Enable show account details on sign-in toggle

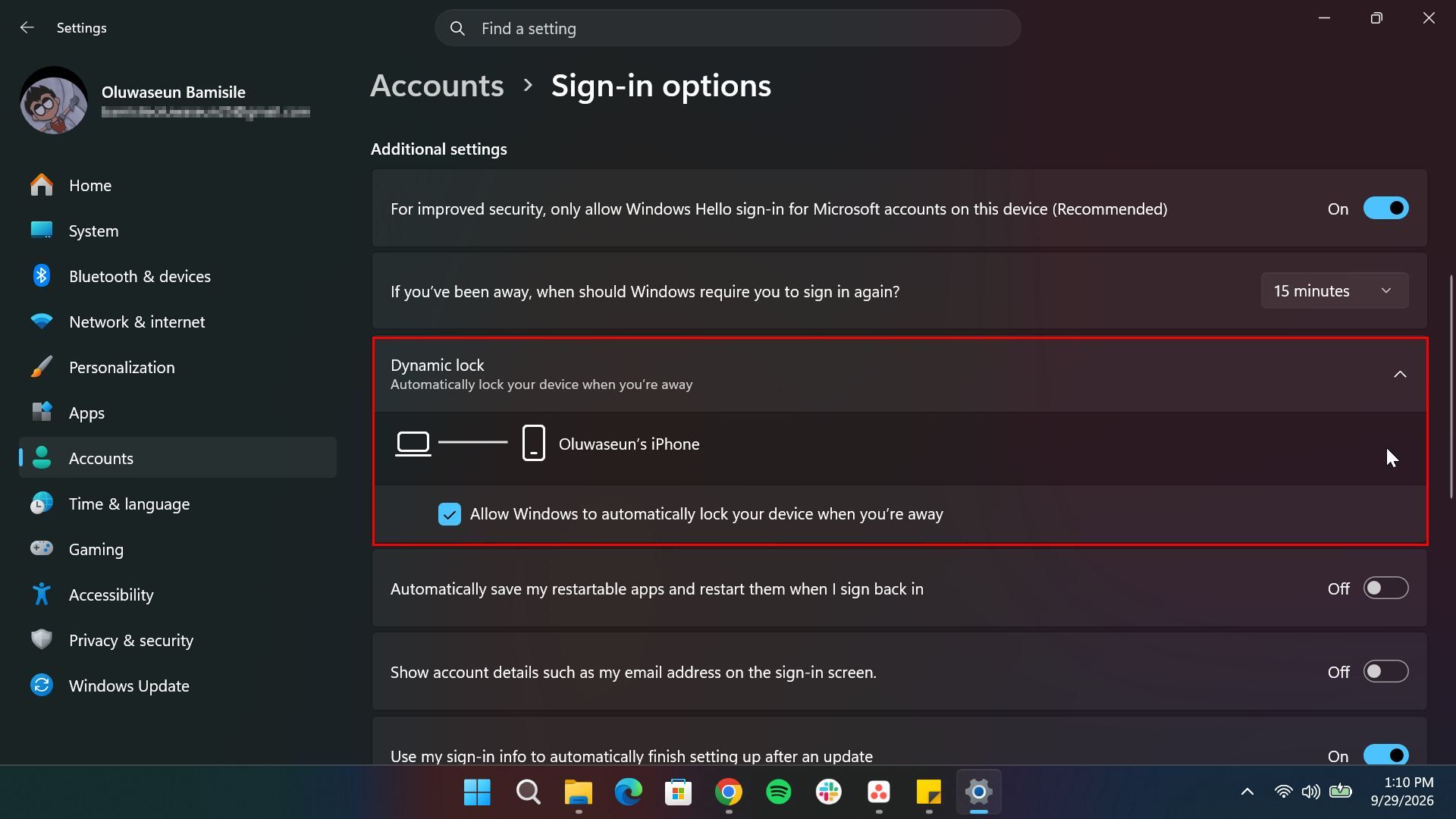(x=1385, y=672)
